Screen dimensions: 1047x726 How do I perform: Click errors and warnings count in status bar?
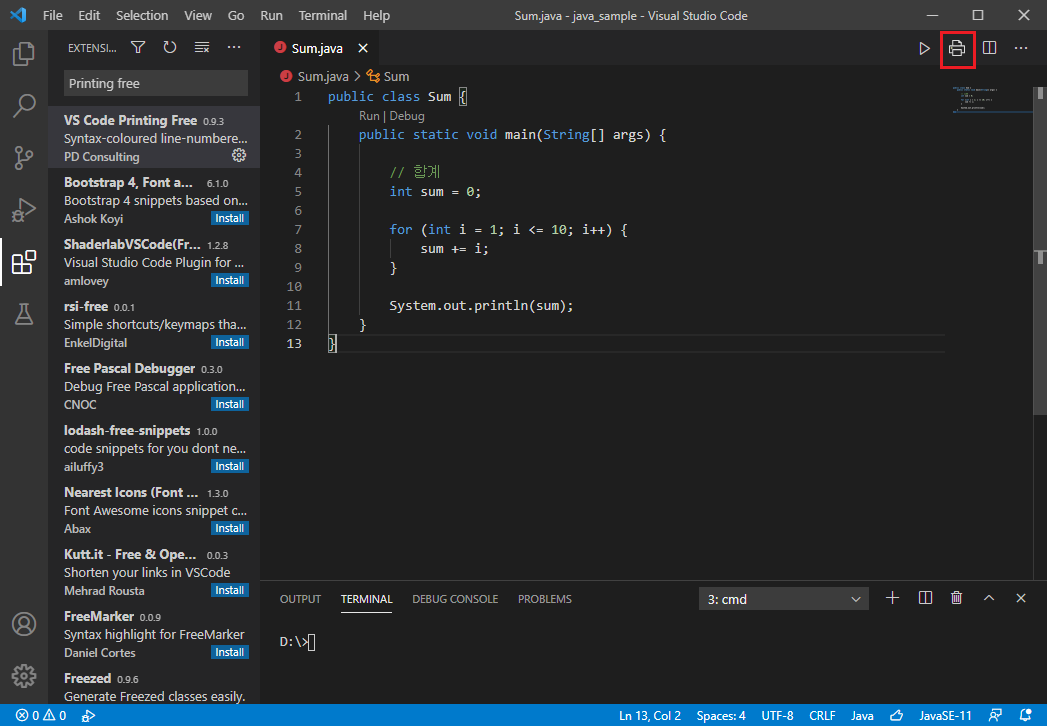click(41, 715)
